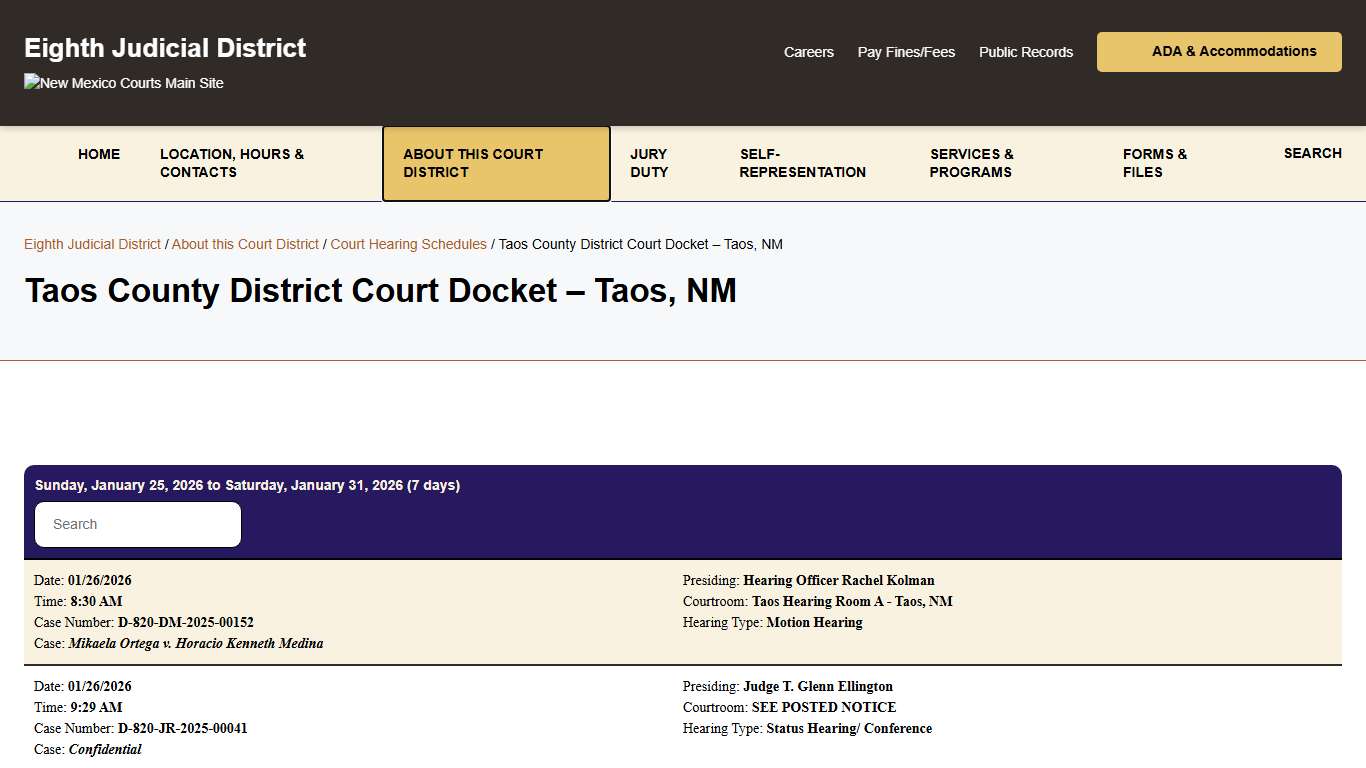Screen dimensions: 1366x768
Task: Expand the SERVICES & PROGRAMS menu
Action: click(971, 163)
